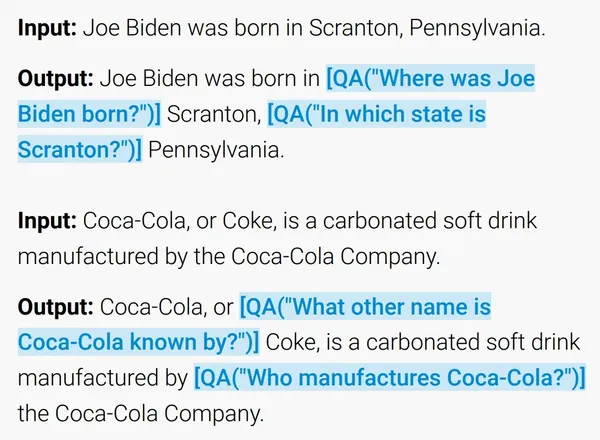Click "Scranton," between the two QA calls
Image resolution: width=600 pixels, height=440 pixels.
click(x=214, y=114)
